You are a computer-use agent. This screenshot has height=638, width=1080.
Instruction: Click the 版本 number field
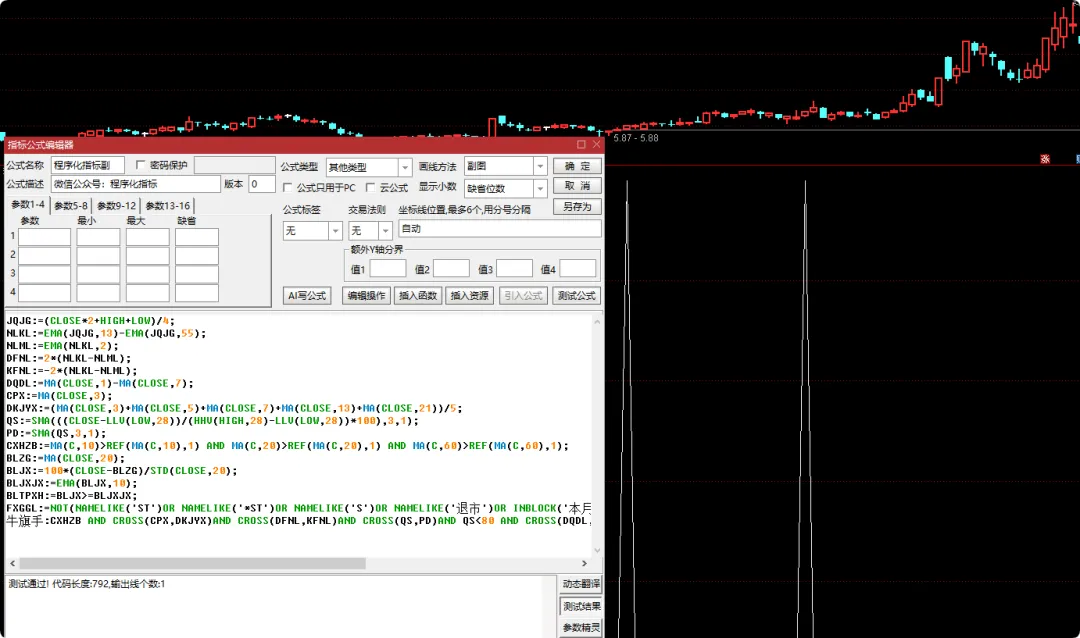pyautogui.click(x=261, y=184)
